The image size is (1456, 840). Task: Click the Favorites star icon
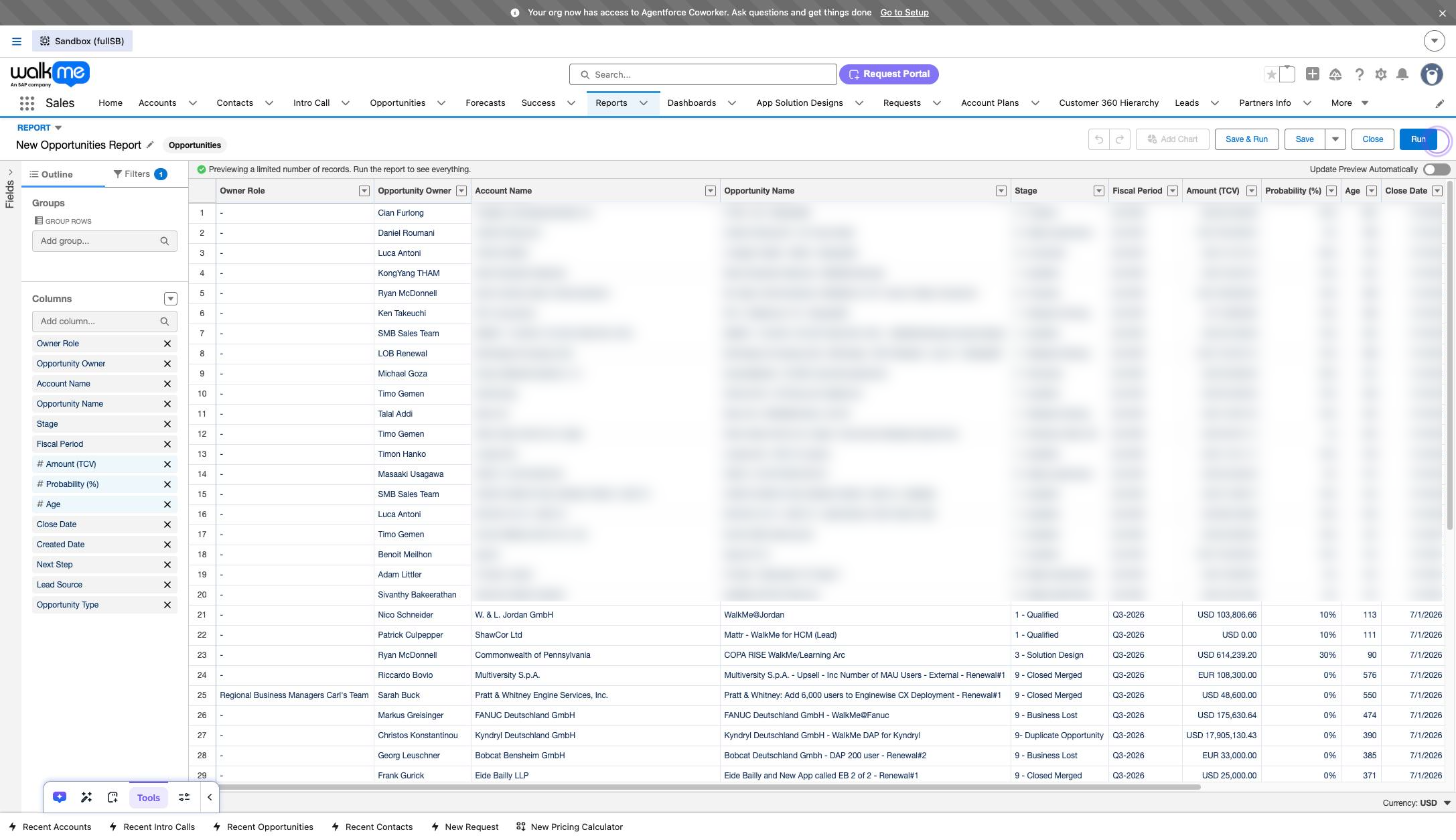tap(1271, 74)
